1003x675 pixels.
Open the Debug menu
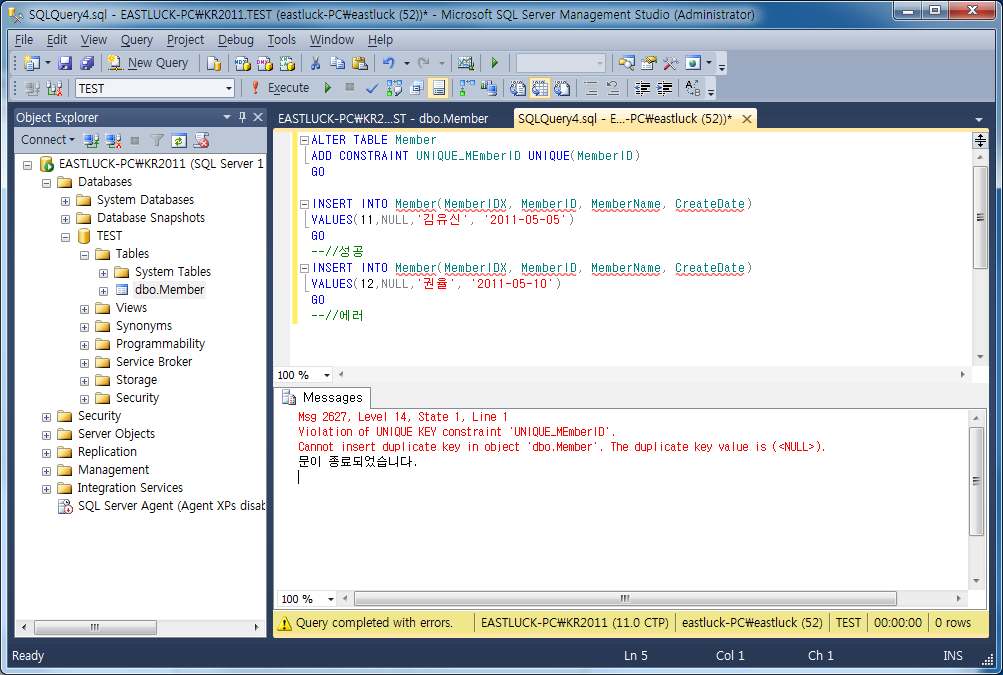(235, 40)
